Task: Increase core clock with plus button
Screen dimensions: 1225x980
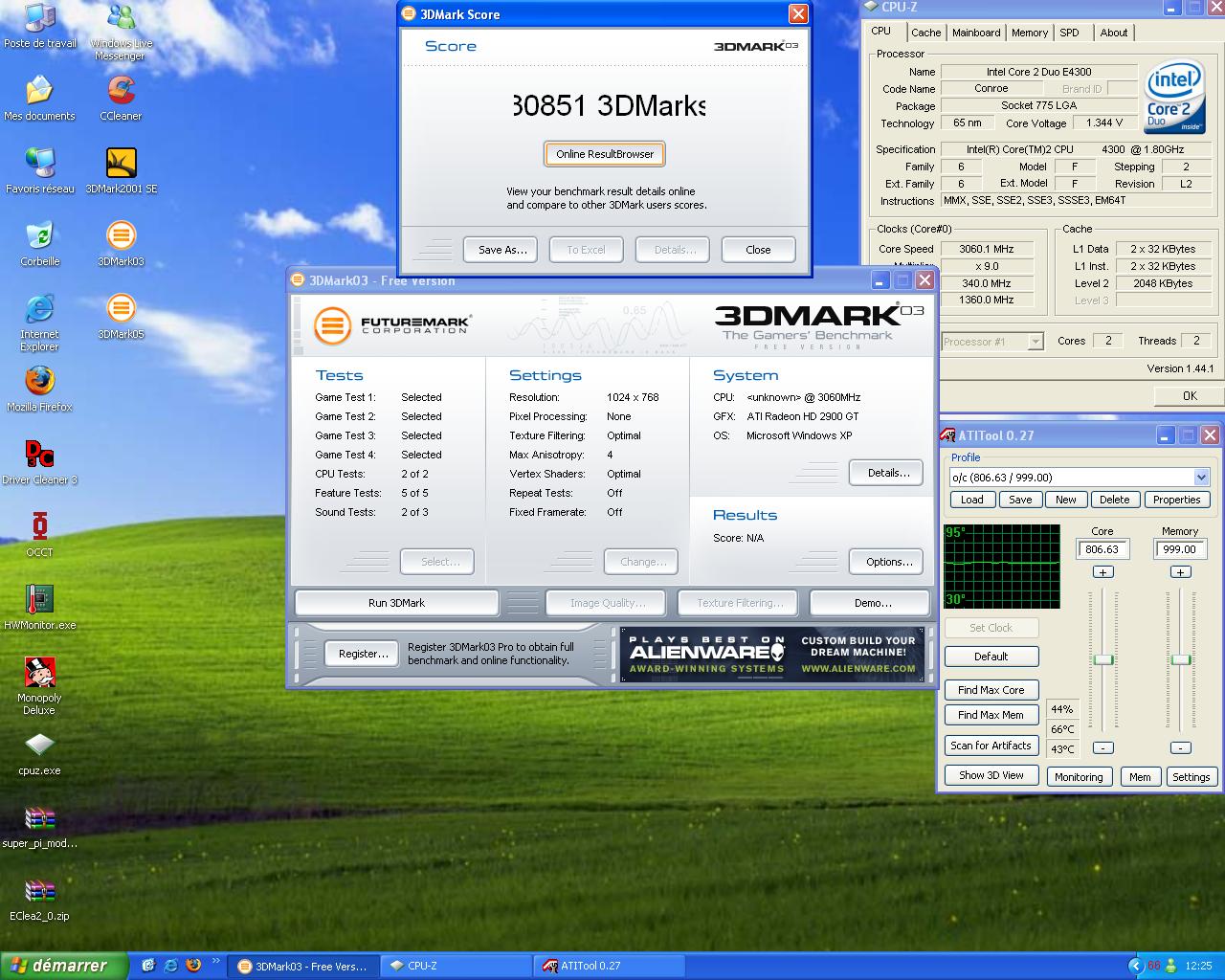Action: pyautogui.click(x=1102, y=572)
